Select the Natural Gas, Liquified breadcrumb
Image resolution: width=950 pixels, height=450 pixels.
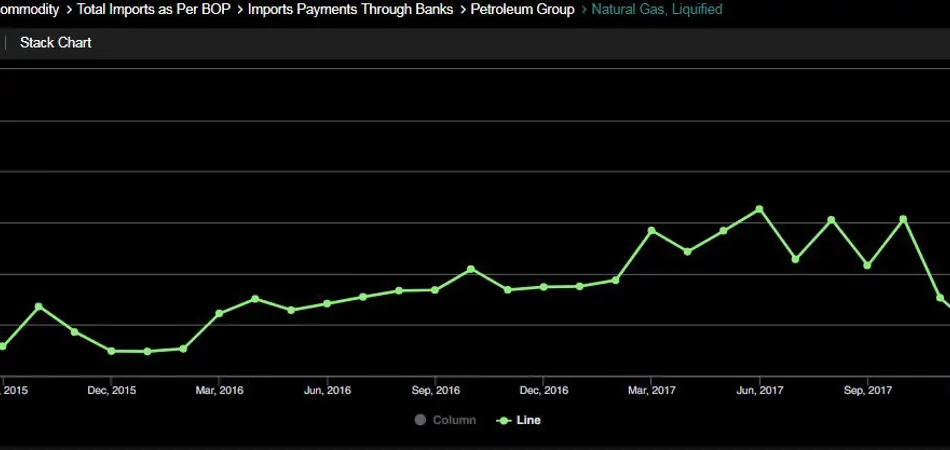tap(657, 9)
